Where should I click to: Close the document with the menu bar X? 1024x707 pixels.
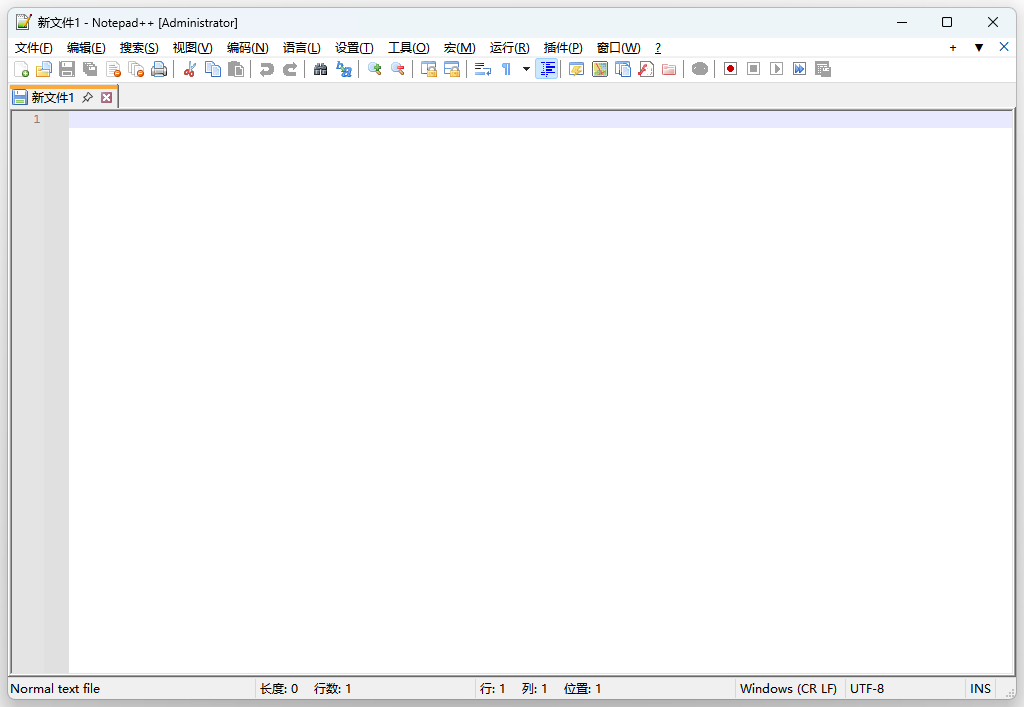1004,47
